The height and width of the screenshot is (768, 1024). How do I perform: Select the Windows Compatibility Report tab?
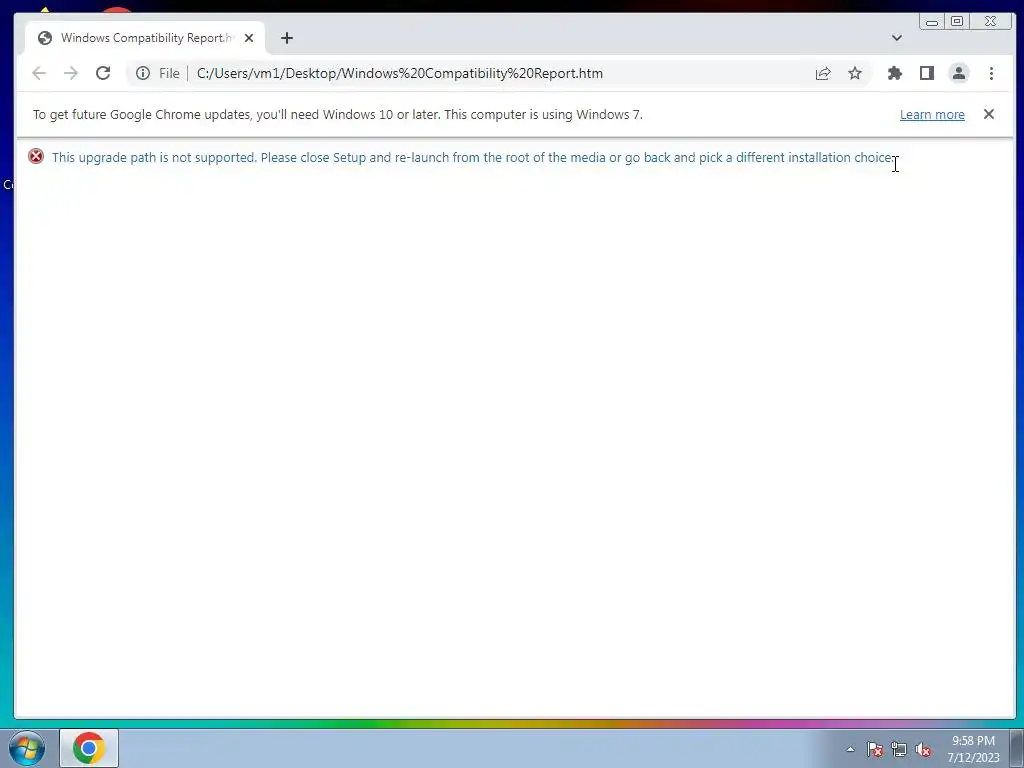pos(145,38)
